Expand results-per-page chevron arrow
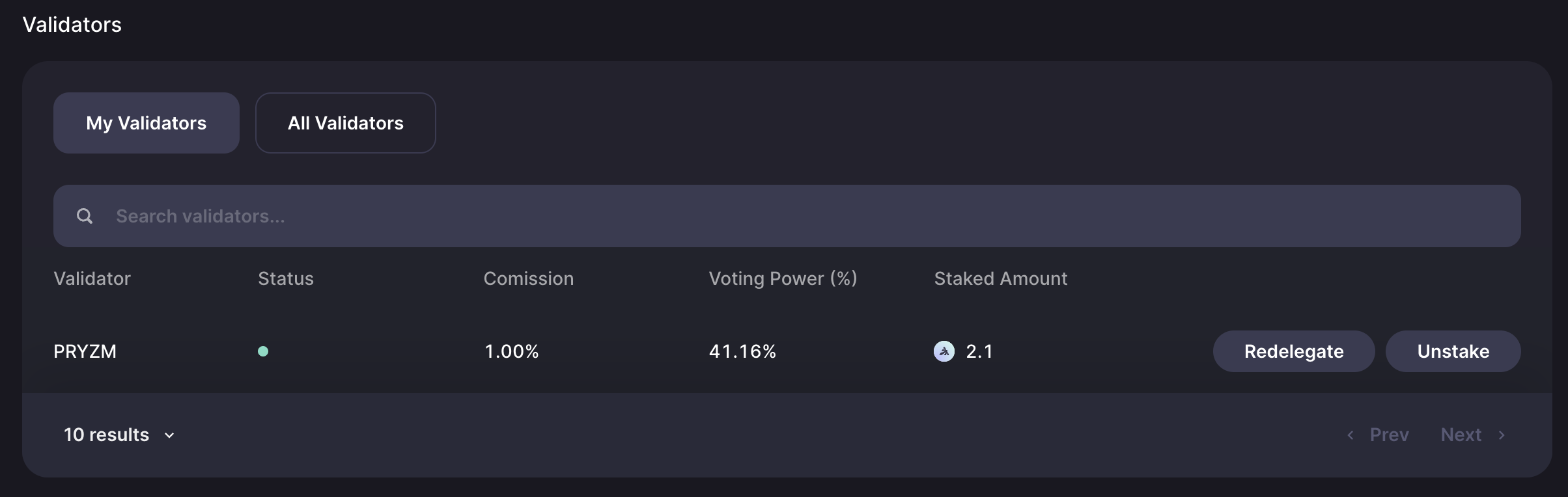 tap(169, 435)
